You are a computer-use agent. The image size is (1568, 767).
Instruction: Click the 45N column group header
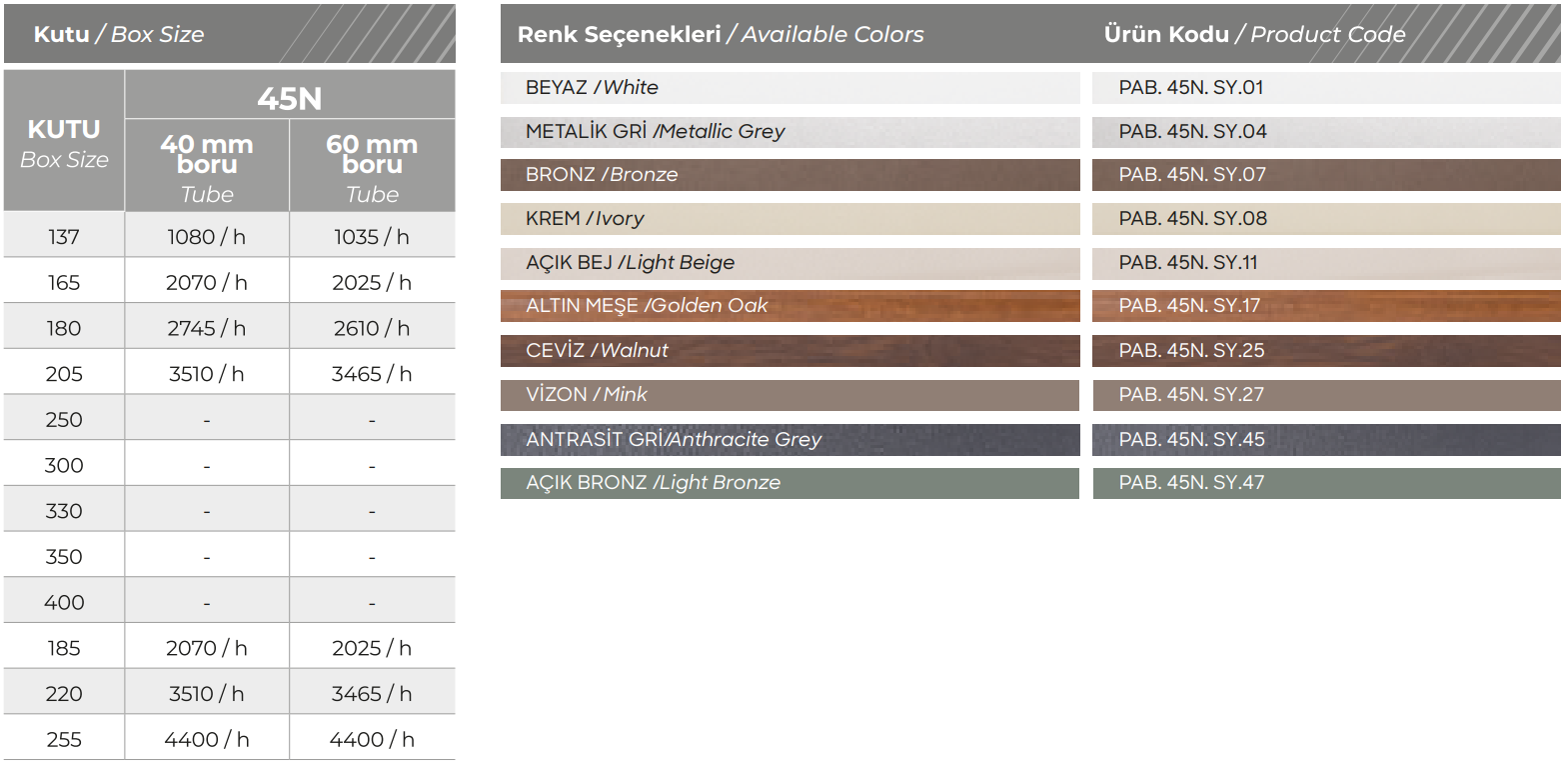pyautogui.click(x=290, y=97)
